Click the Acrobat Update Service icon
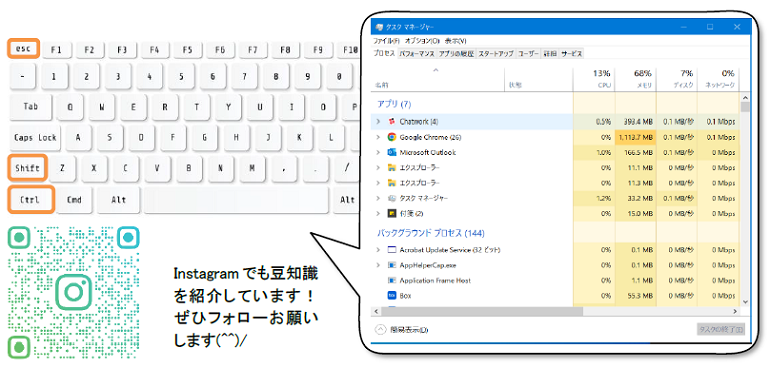Viewport: 770px width, 368px height. point(392,250)
